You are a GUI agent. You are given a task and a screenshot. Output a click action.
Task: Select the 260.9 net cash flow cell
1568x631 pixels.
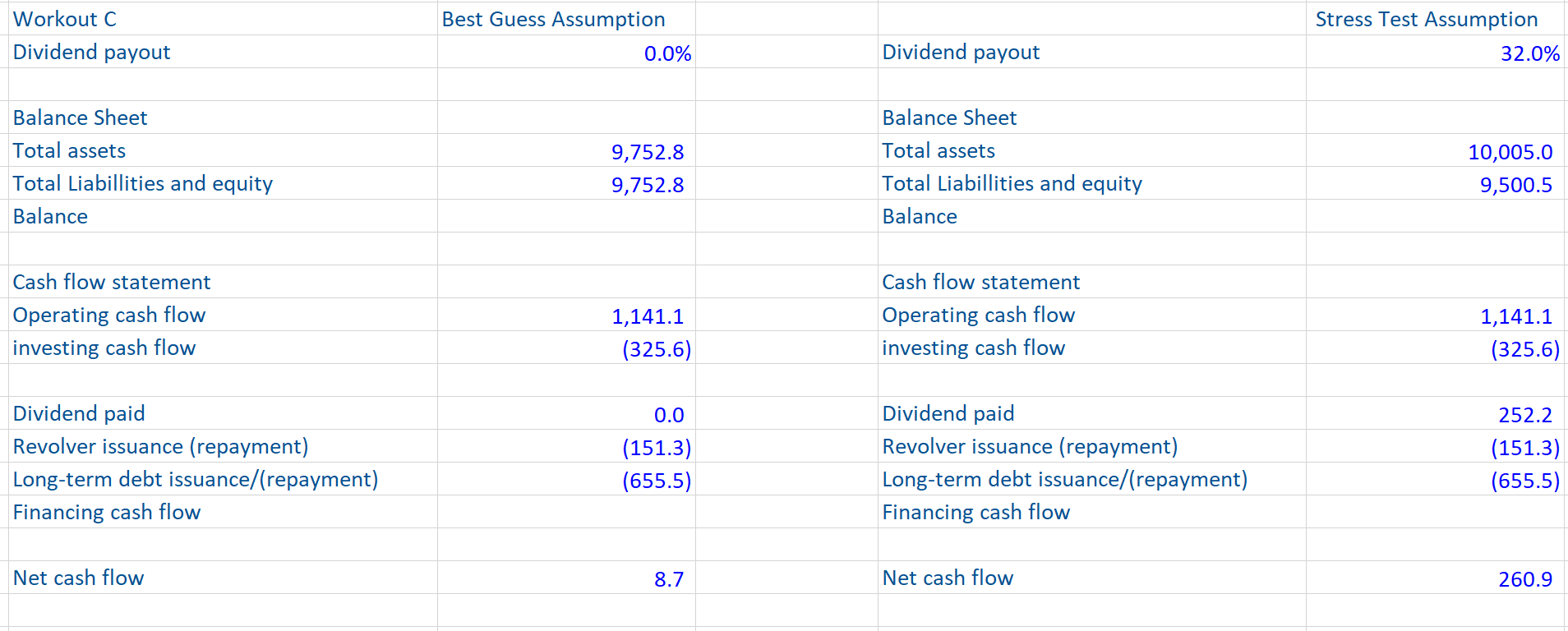[1524, 579]
